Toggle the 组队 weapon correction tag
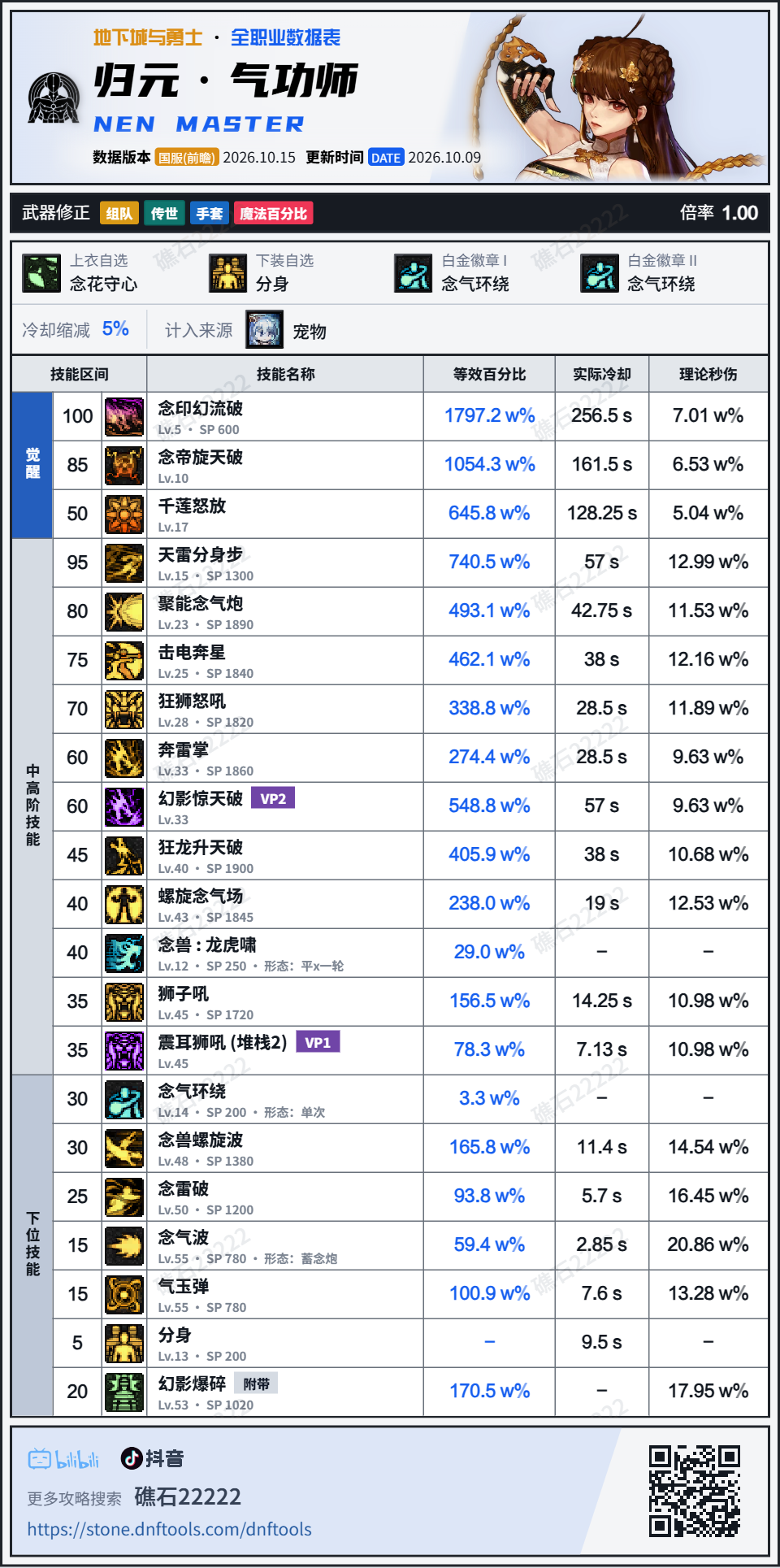Screen dimensions: 780x1568 point(119,213)
